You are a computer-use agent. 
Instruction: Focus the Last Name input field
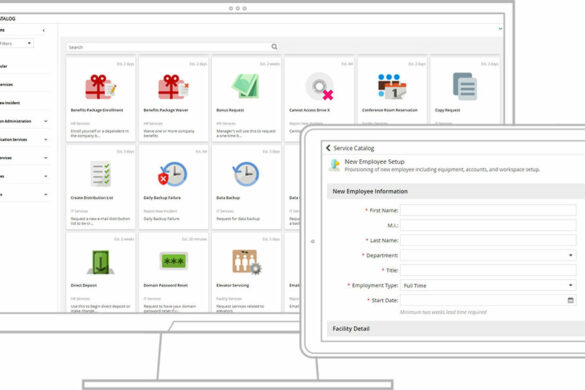[x=488, y=240]
